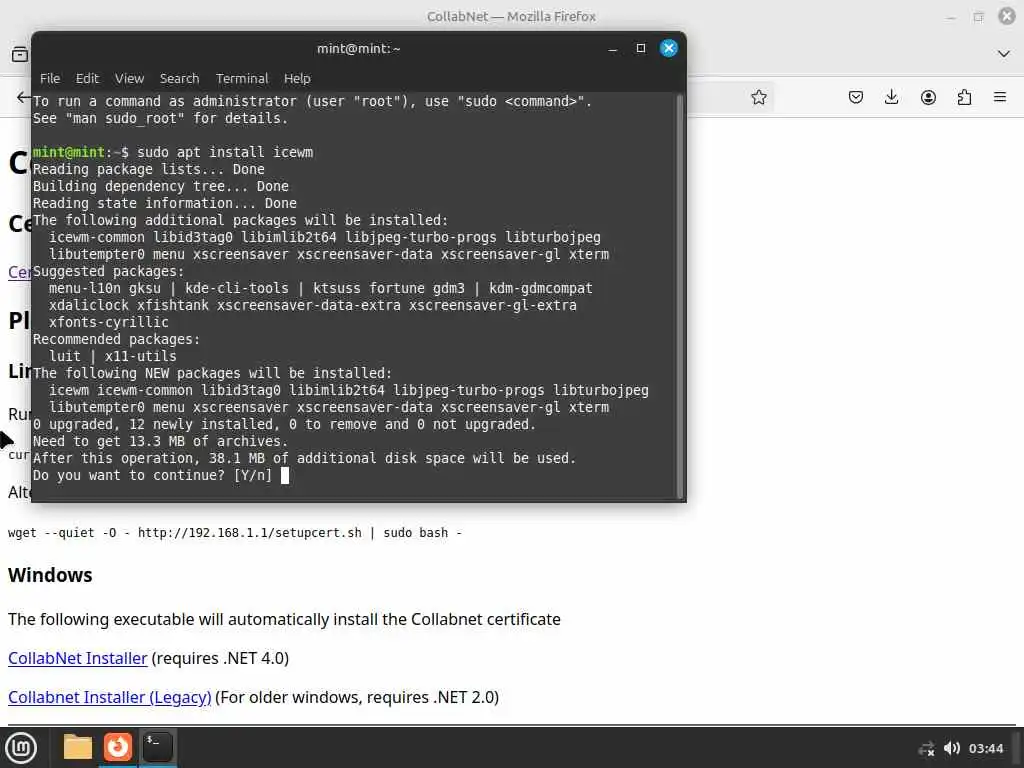Click 'CollabNet — Mozilla Firefox' title bar
Viewport: 1024px width, 768px height.
tap(511, 16)
